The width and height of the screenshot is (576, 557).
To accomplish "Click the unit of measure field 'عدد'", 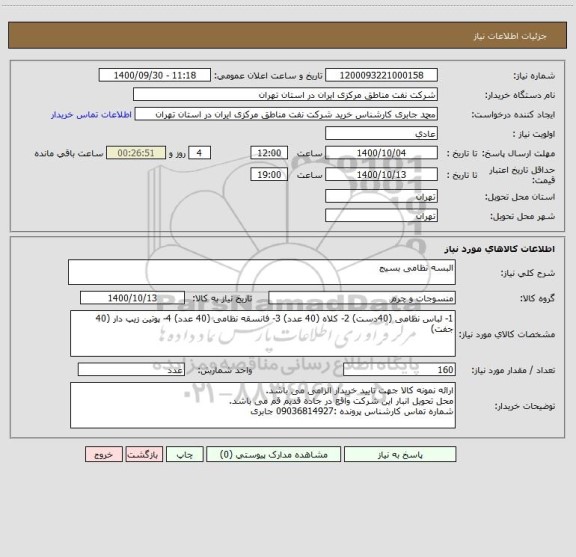I will pyautogui.click(x=131, y=370).
